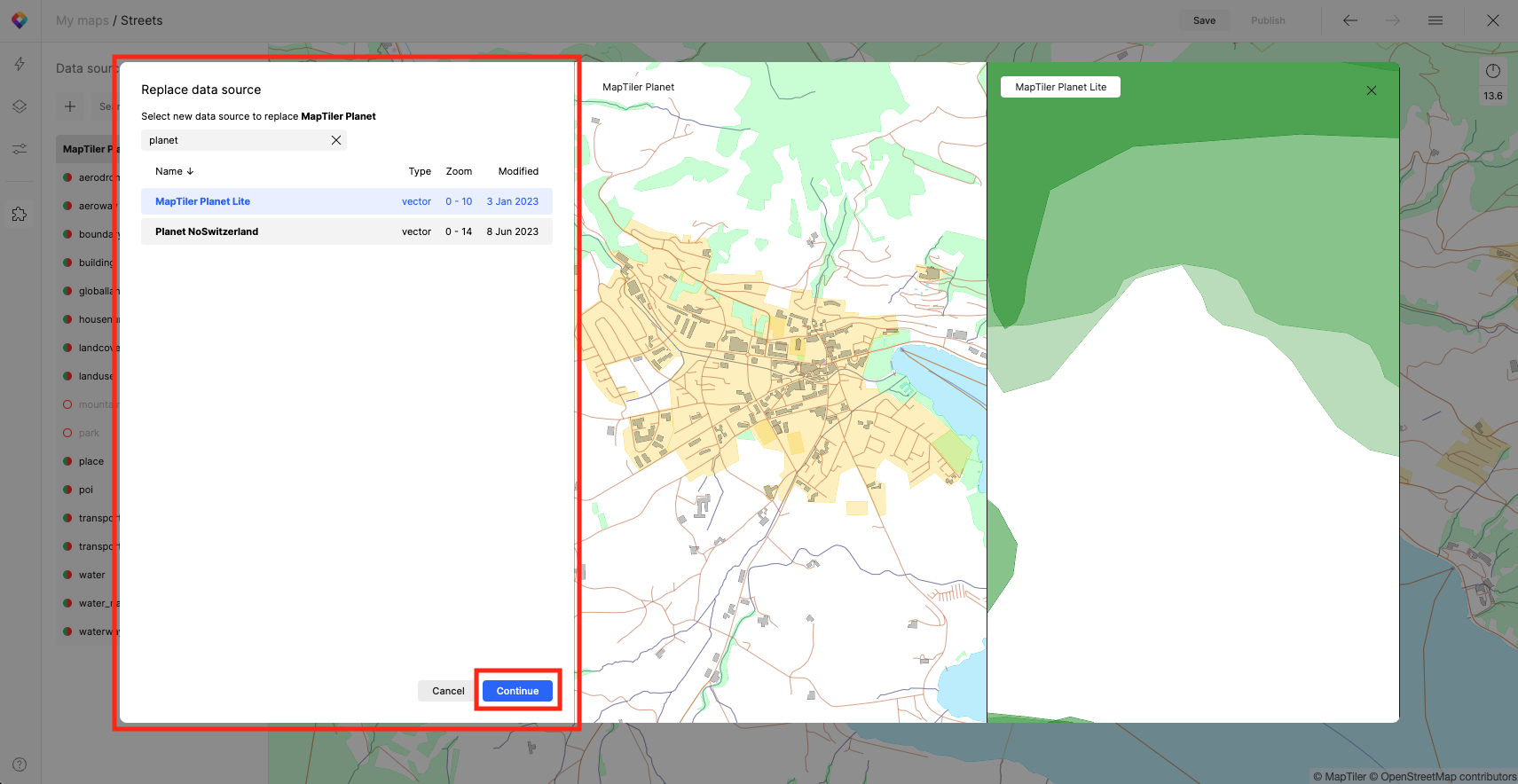Click the MapTiler logo icon

(x=20, y=20)
